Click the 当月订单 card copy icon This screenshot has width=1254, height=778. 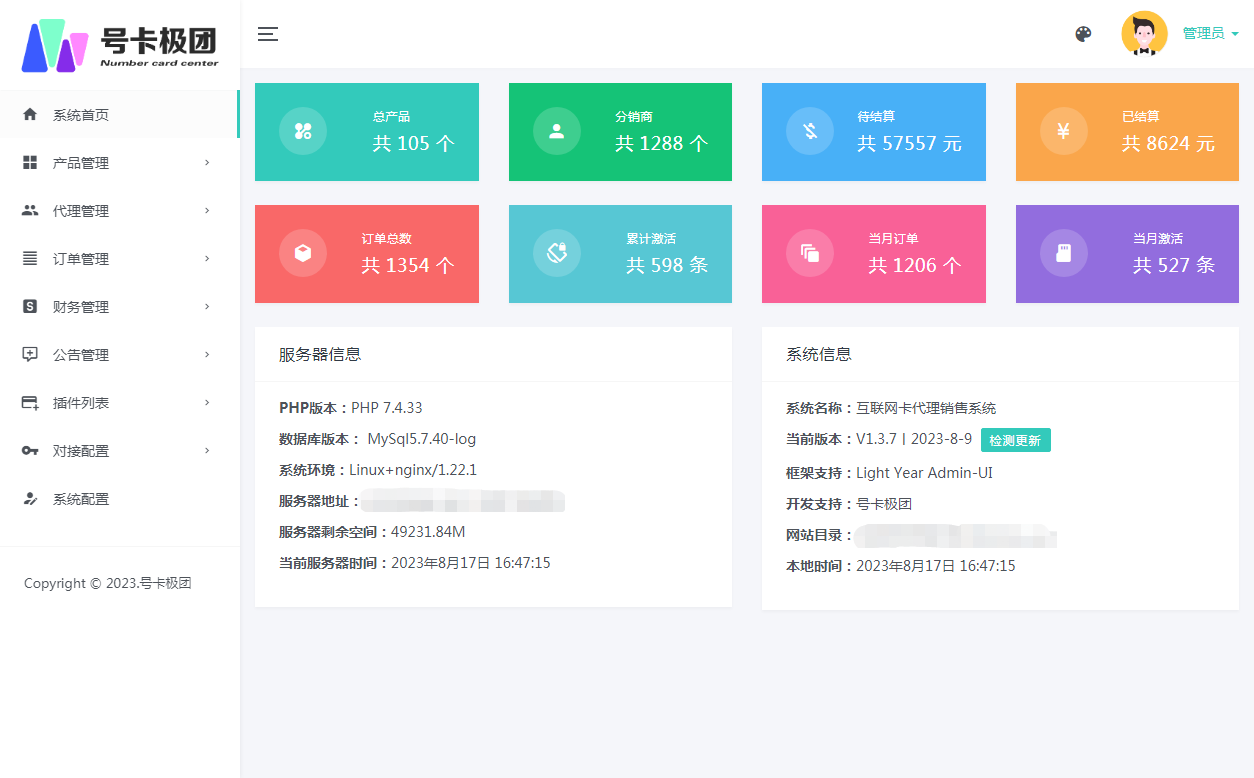[810, 253]
